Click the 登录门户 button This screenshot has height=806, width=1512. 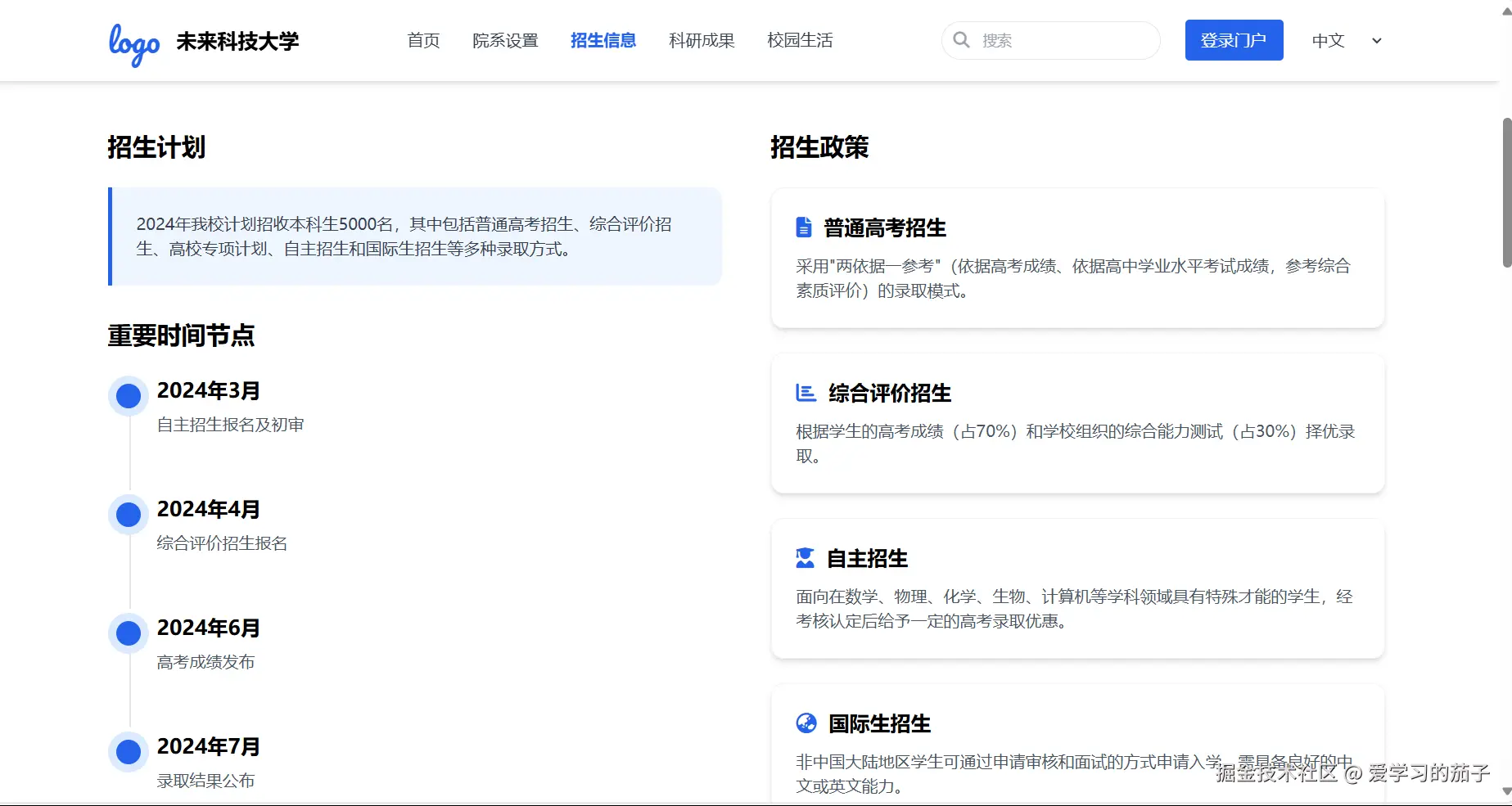click(1234, 39)
